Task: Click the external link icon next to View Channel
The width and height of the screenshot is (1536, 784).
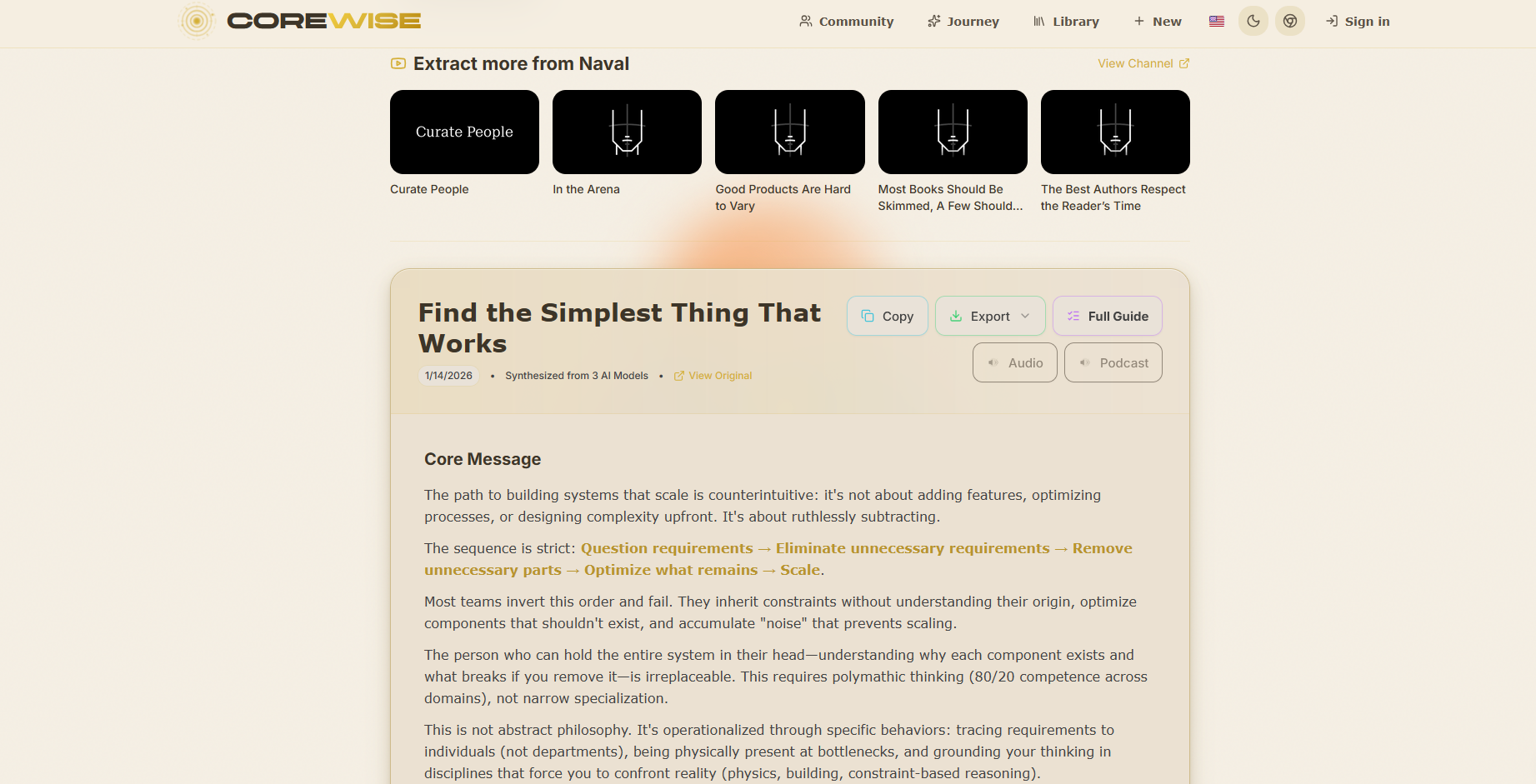Action: pos(1184,63)
